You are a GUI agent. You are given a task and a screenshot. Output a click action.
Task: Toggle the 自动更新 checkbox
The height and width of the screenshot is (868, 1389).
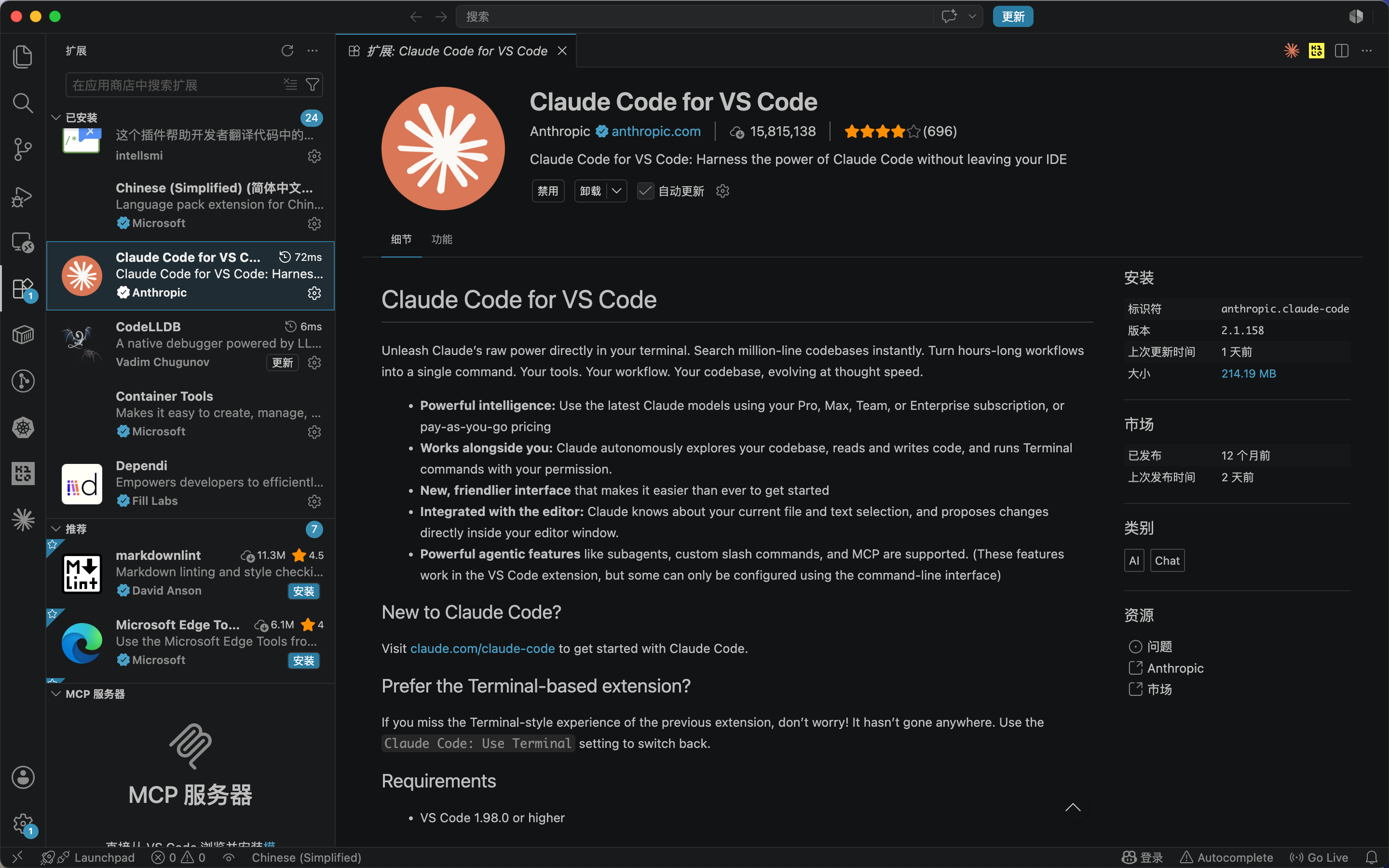pyautogui.click(x=645, y=191)
